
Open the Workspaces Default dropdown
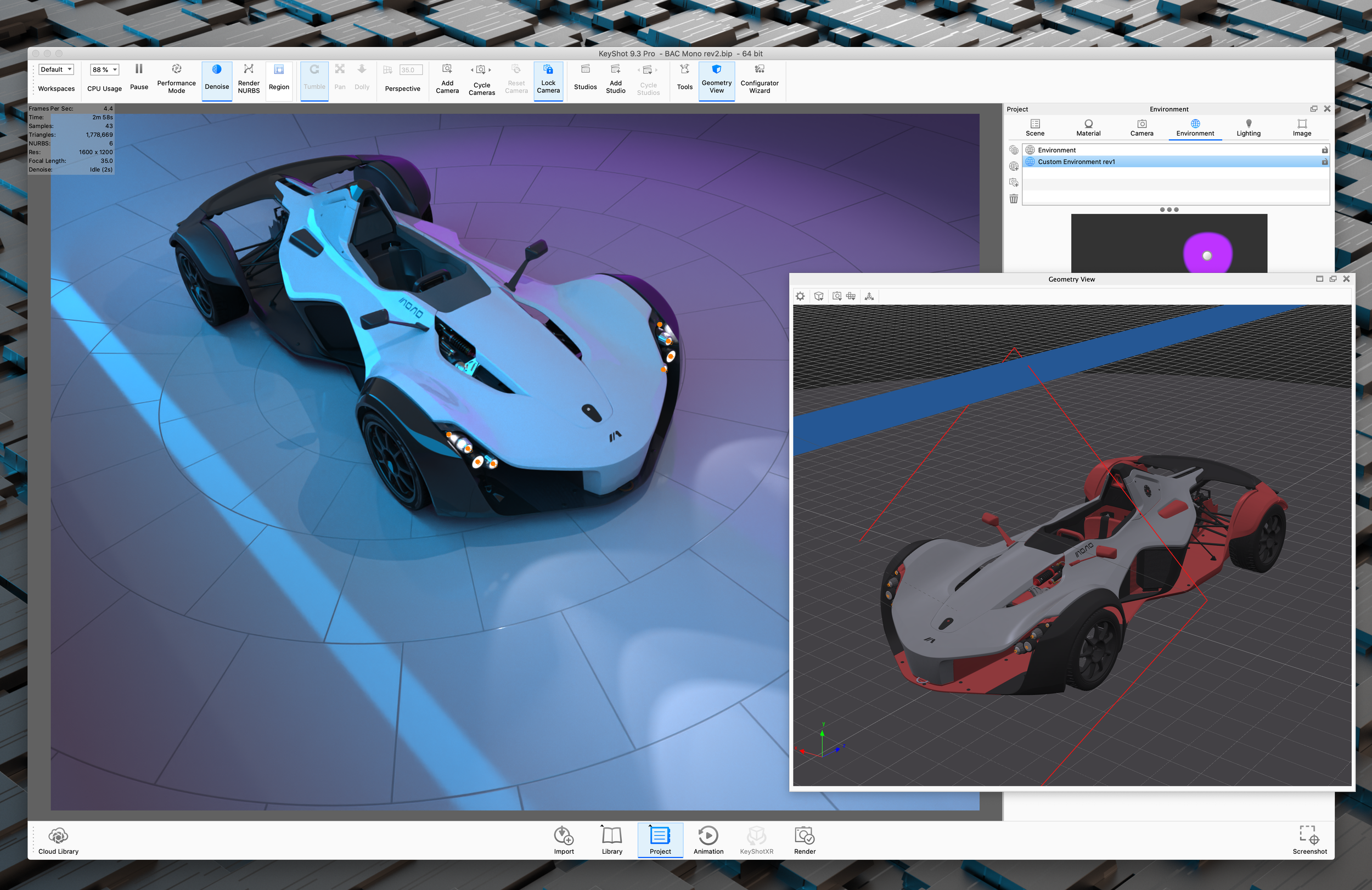point(57,70)
